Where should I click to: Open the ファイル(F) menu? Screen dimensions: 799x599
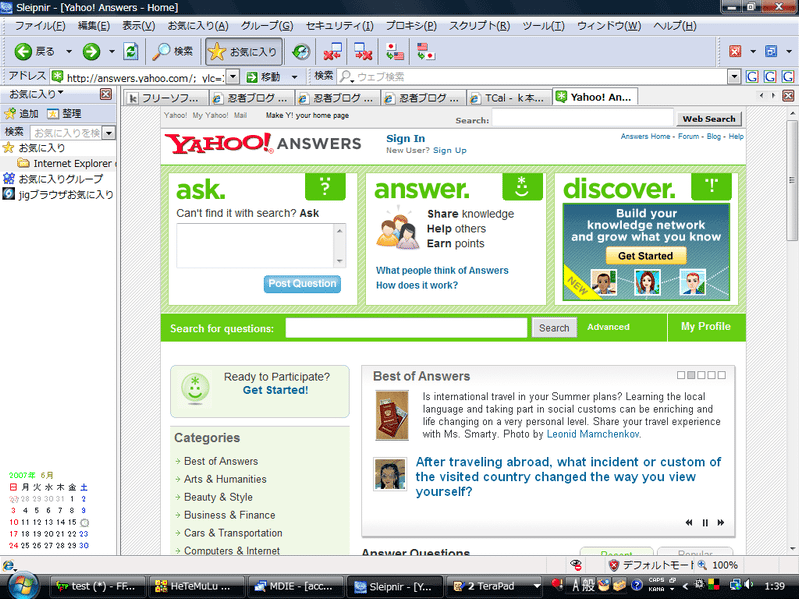click(x=40, y=26)
